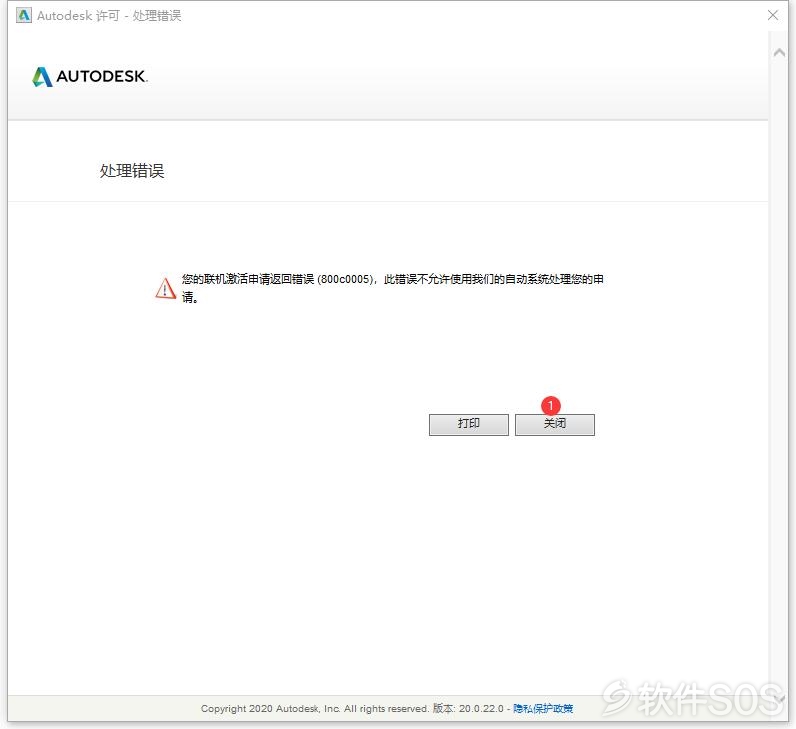Image resolution: width=796 pixels, height=729 pixels.
Task: Click the 关闭 button
Action: click(x=554, y=424)
